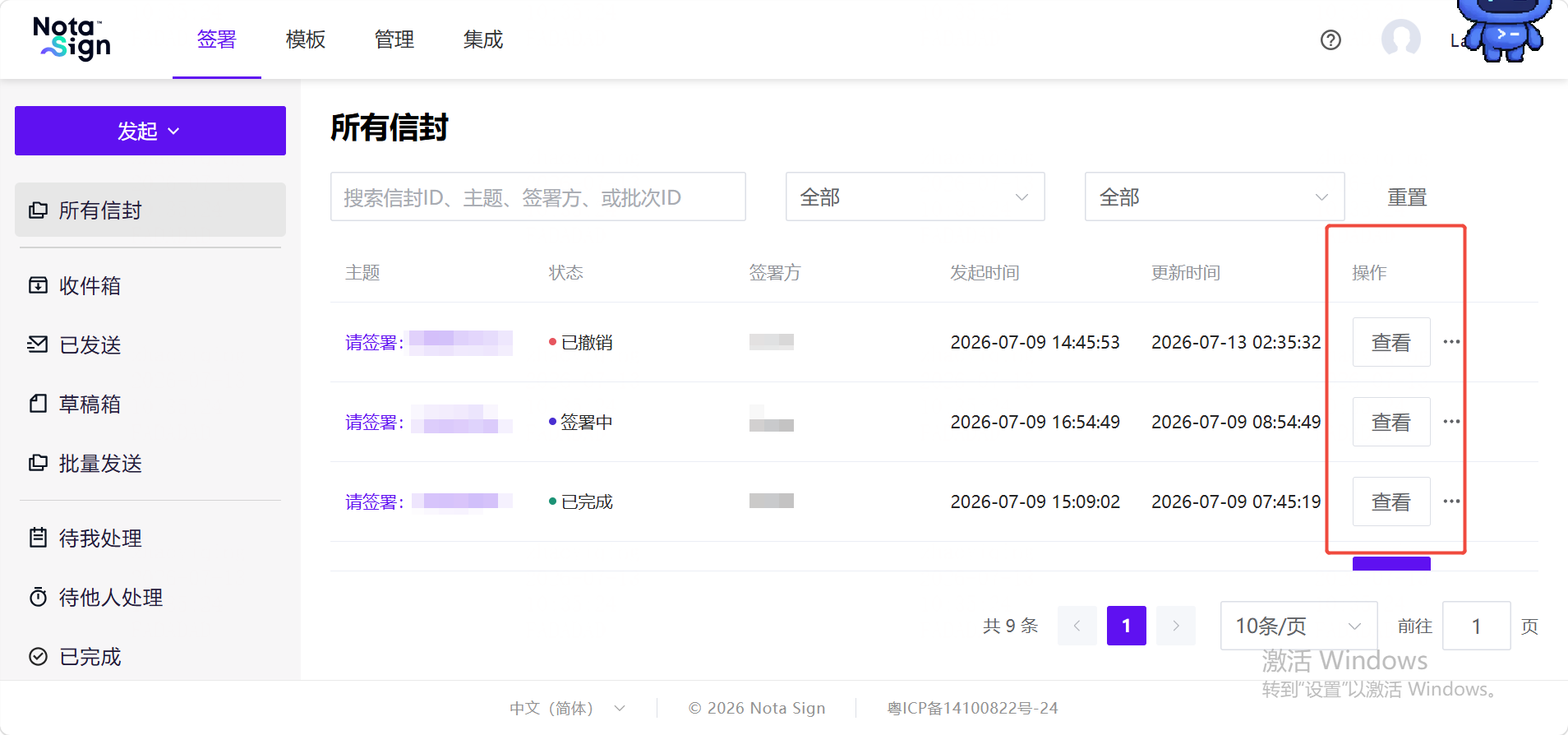This screenshot has height=735, width=1568.
Task: Expand the 中文（简体）language selector
Action: point(567,708)
